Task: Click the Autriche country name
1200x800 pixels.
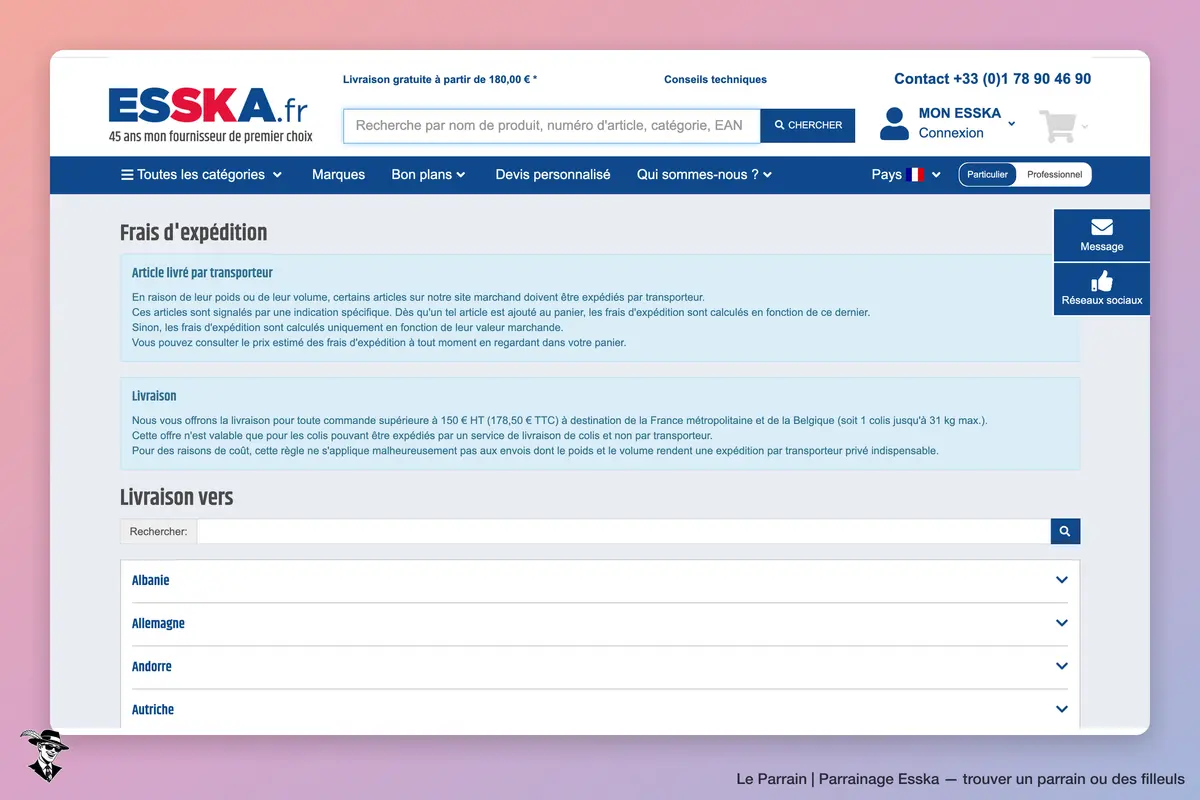Action: coord(153,709)
